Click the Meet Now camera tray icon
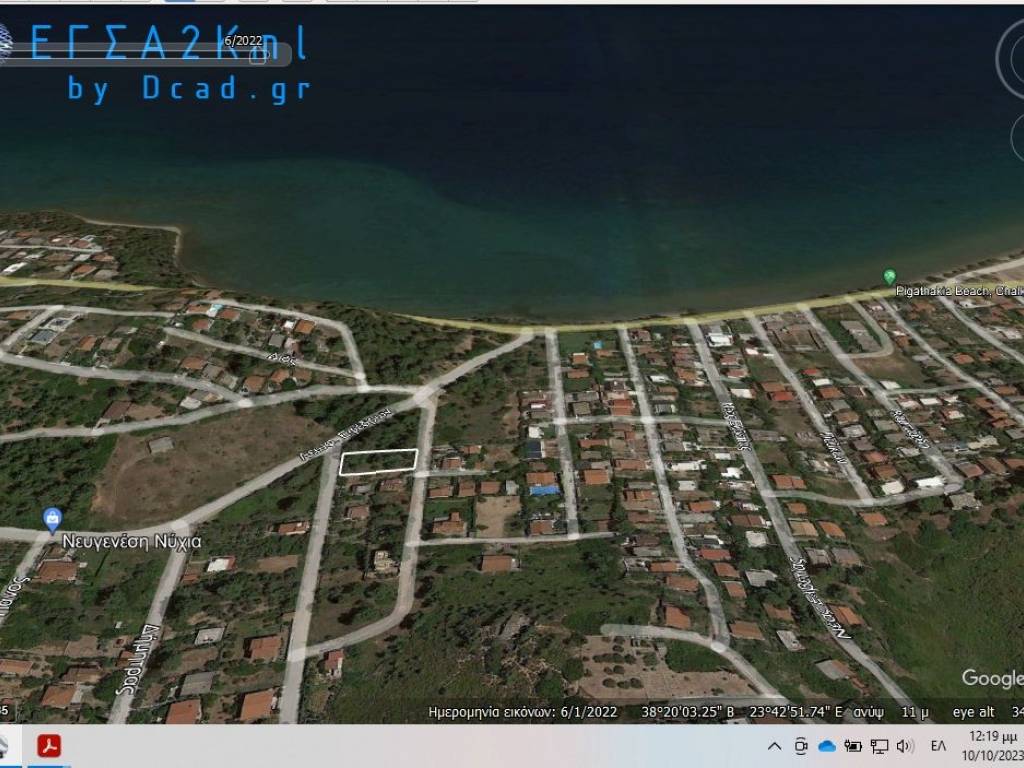The width and height of the screenshot is (1024, 768). coord(801,746)
